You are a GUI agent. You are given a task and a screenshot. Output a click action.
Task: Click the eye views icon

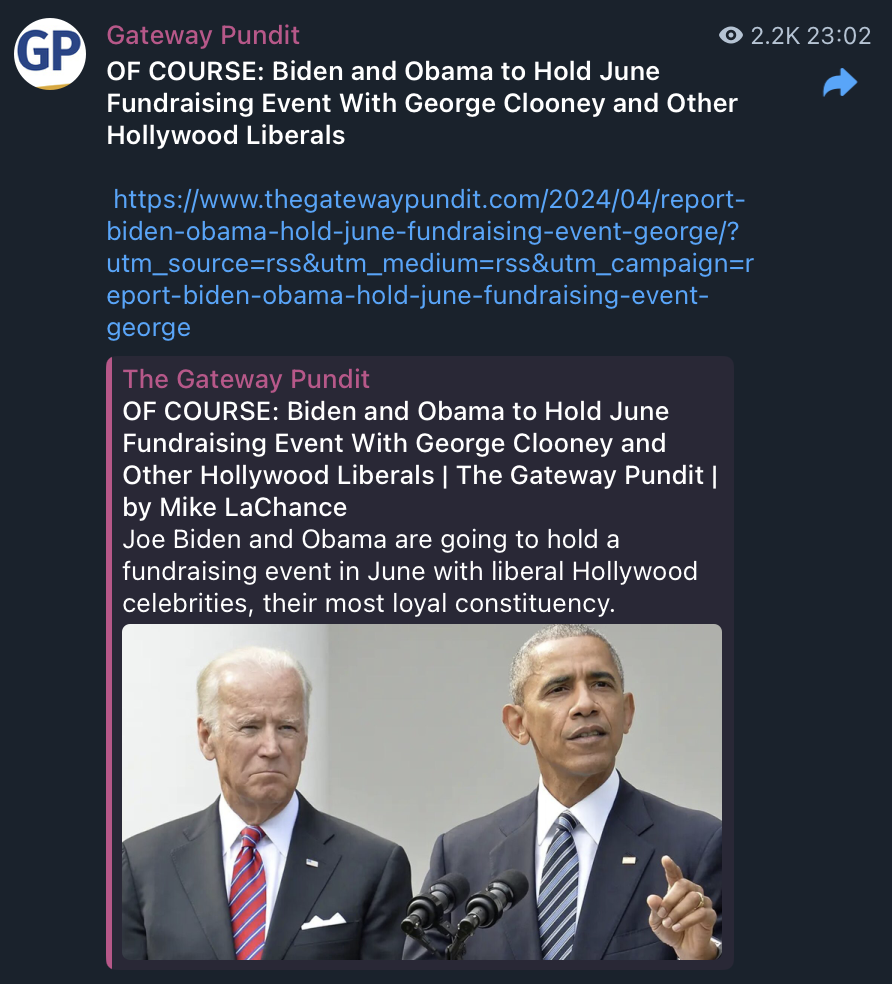tap(730, 36)
